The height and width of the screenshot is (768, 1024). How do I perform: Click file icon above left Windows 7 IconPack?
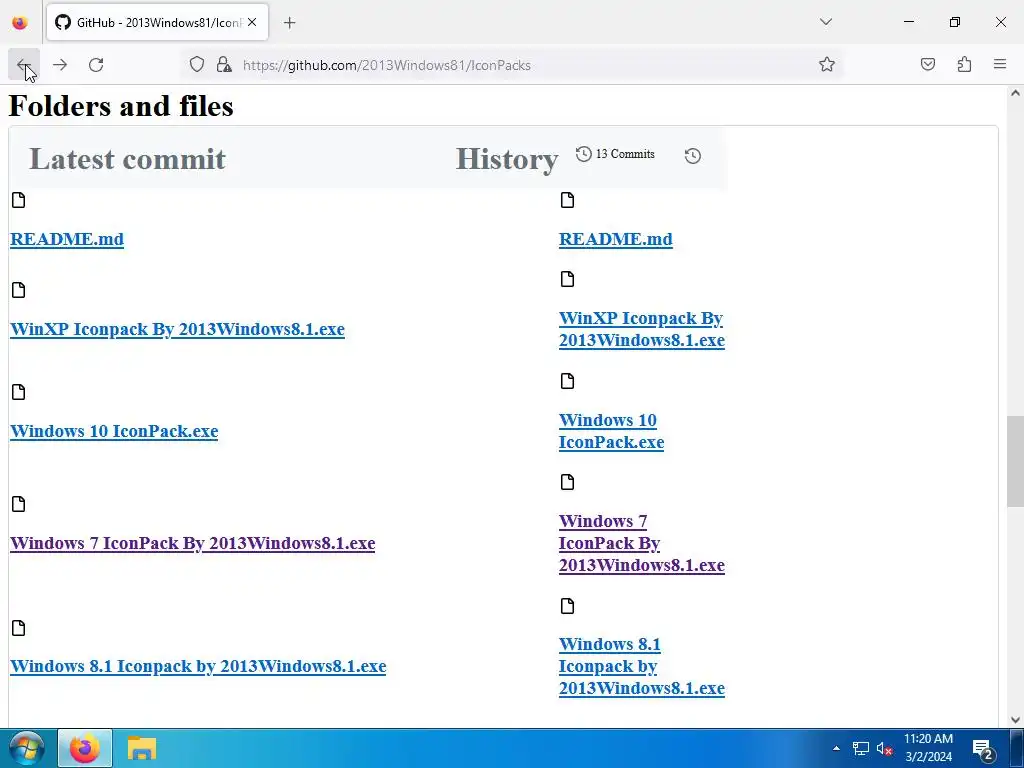18,504
